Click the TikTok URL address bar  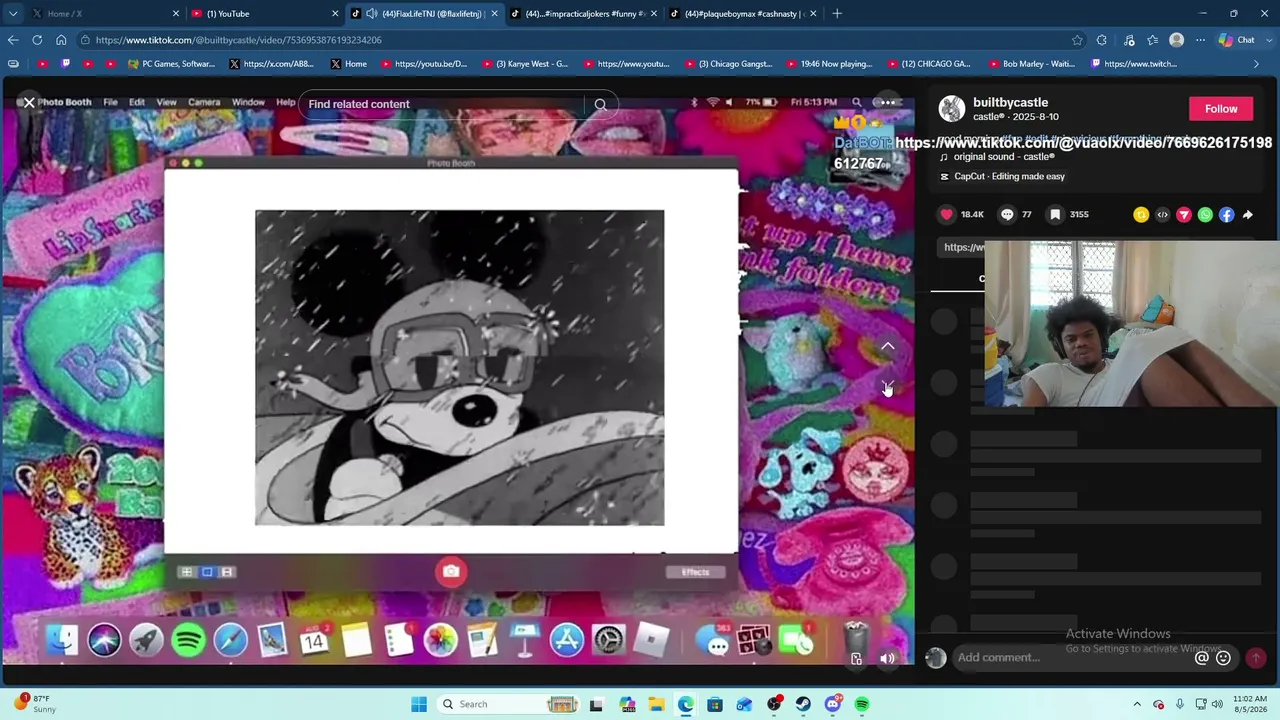coord(575,40)
